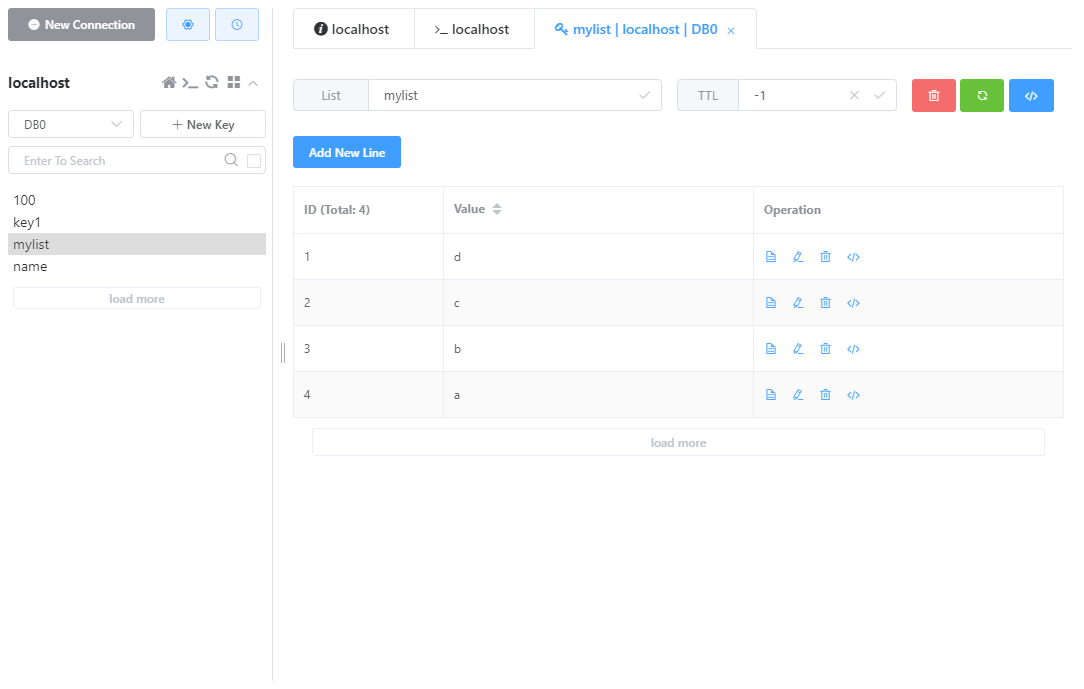Open the DB0 database dropdown

pos(71,124)
